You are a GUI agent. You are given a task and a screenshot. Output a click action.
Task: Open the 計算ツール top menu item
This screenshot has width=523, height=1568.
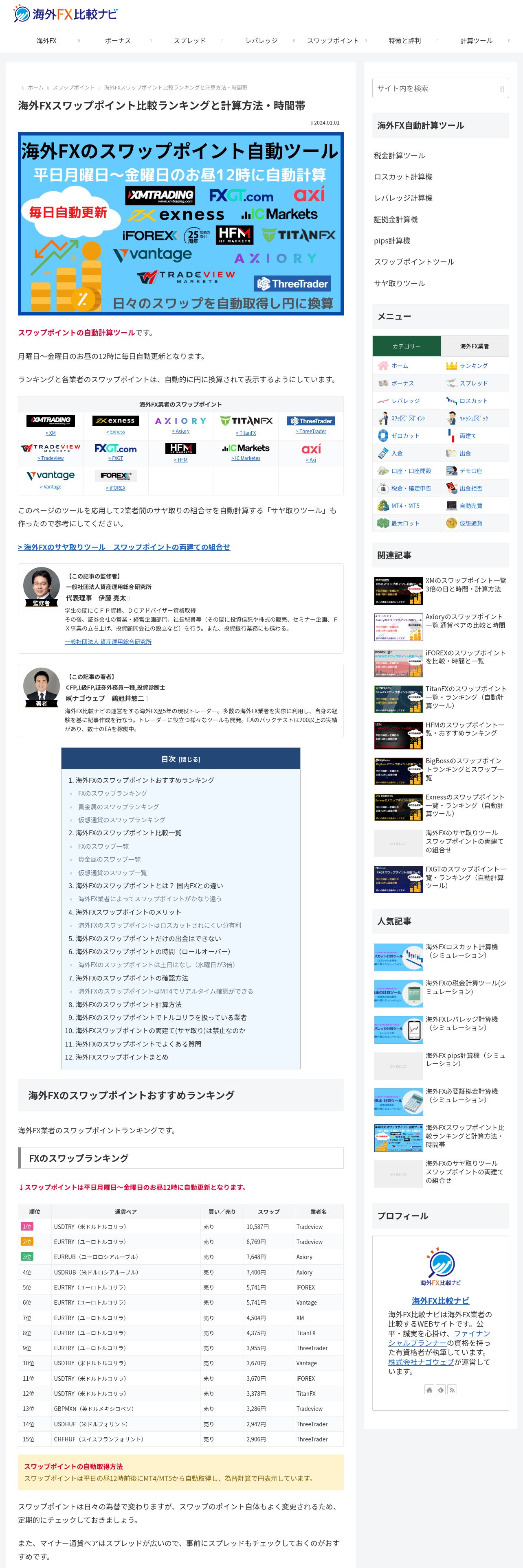(x=477, y=41)
